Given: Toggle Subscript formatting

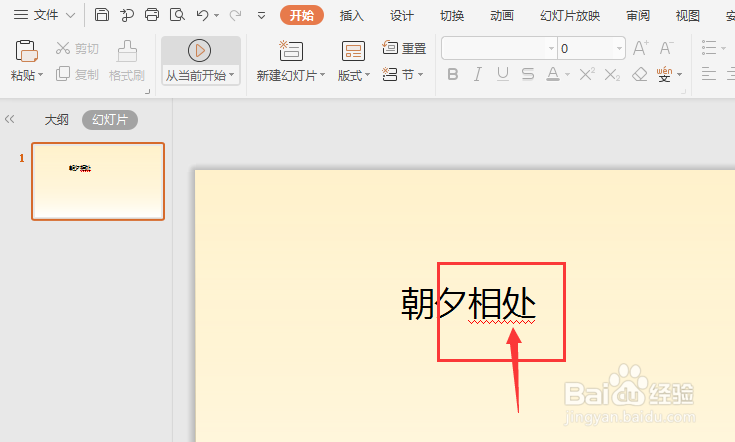Looking at the screenshot, I should [612, 74].
